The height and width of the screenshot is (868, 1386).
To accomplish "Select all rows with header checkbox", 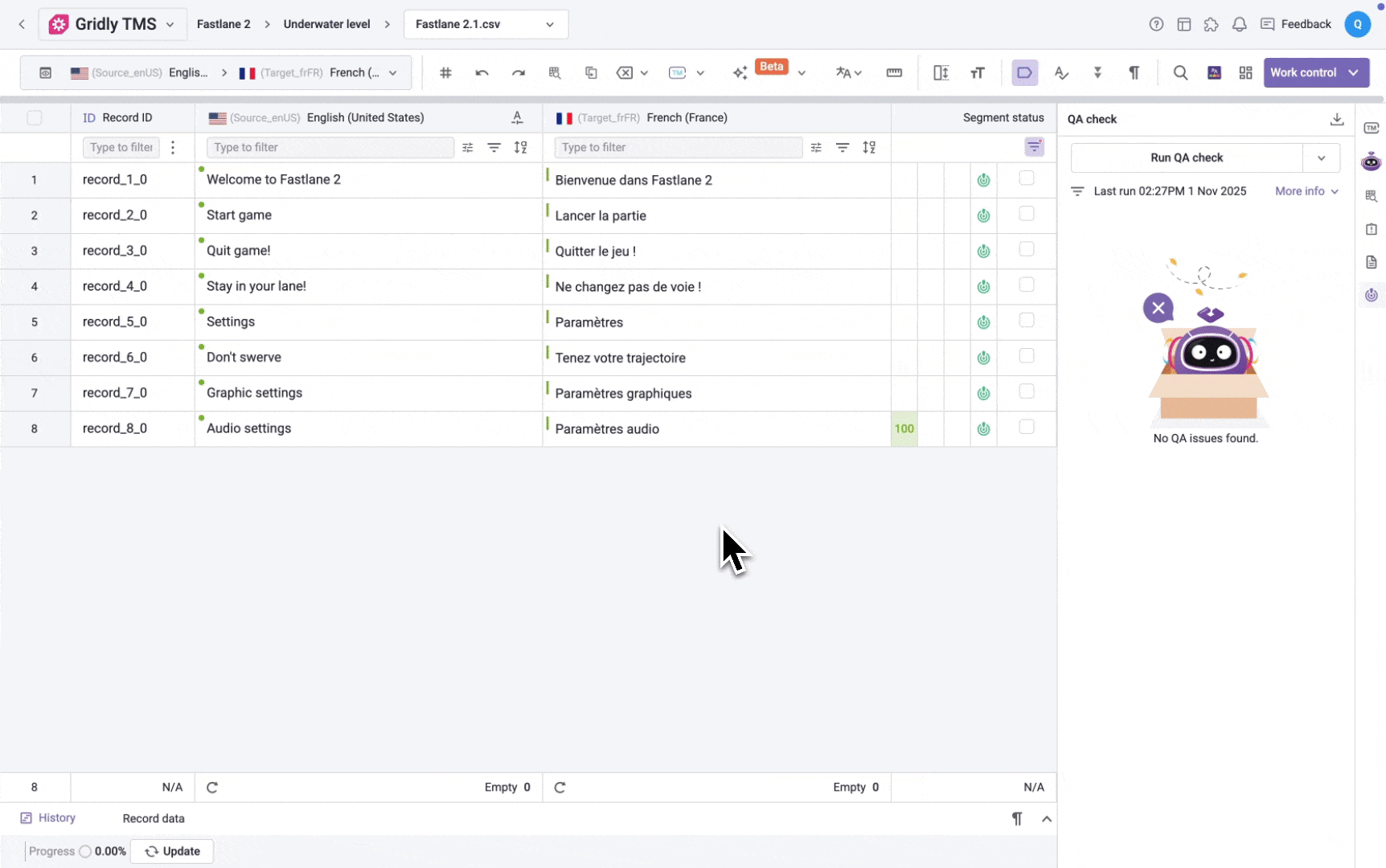I will pos(35,118).
